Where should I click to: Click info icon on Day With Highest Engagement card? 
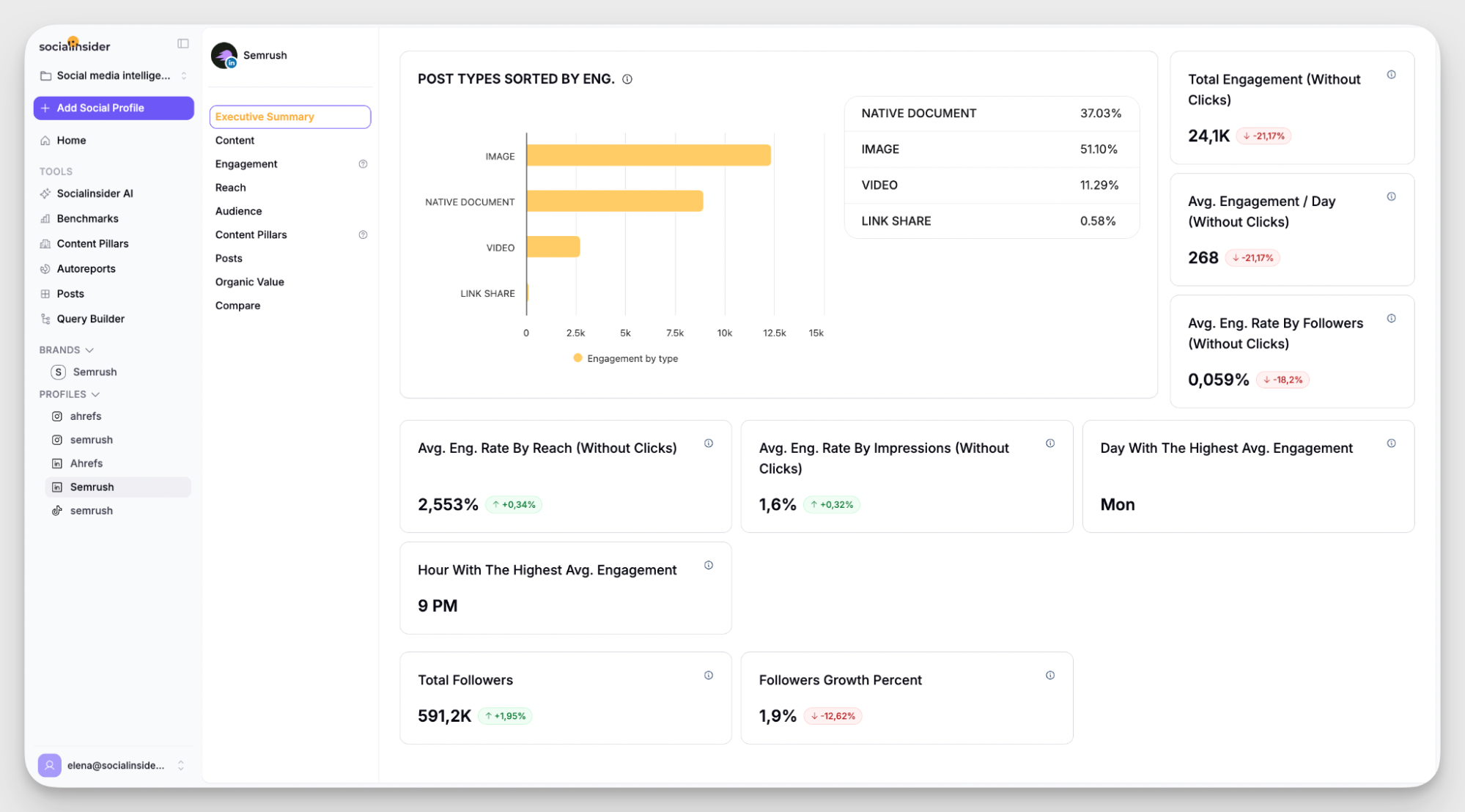pos(1391,443)
